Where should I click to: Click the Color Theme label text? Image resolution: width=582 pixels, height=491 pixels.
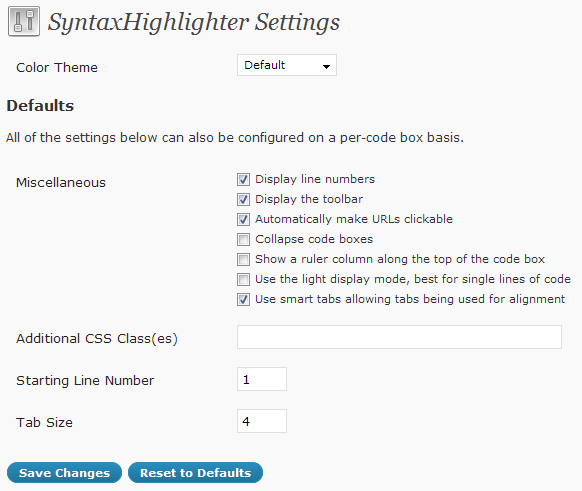(57, 68)
